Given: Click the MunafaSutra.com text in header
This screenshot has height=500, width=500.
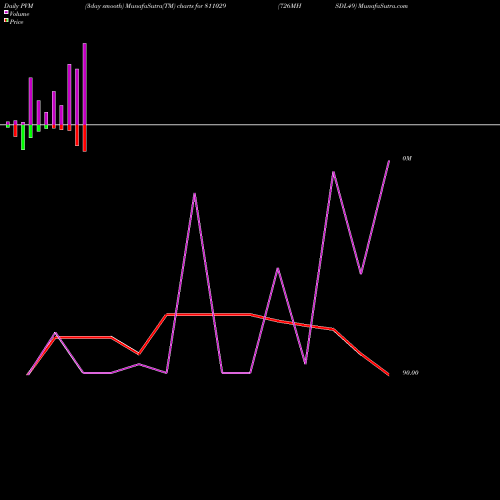Looking at the screenshot, I should point(383,6).
